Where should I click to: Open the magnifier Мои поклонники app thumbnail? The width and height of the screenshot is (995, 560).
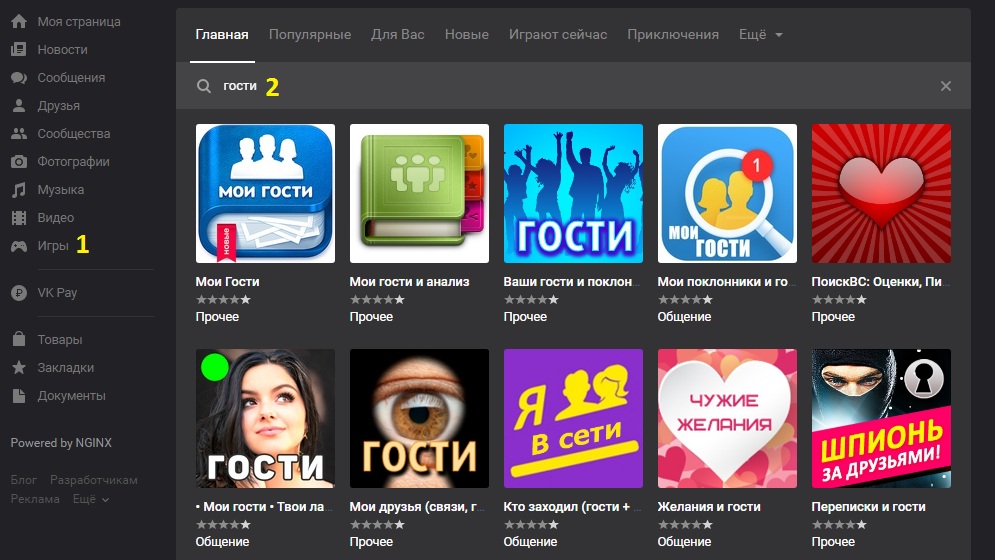point(727,193)
